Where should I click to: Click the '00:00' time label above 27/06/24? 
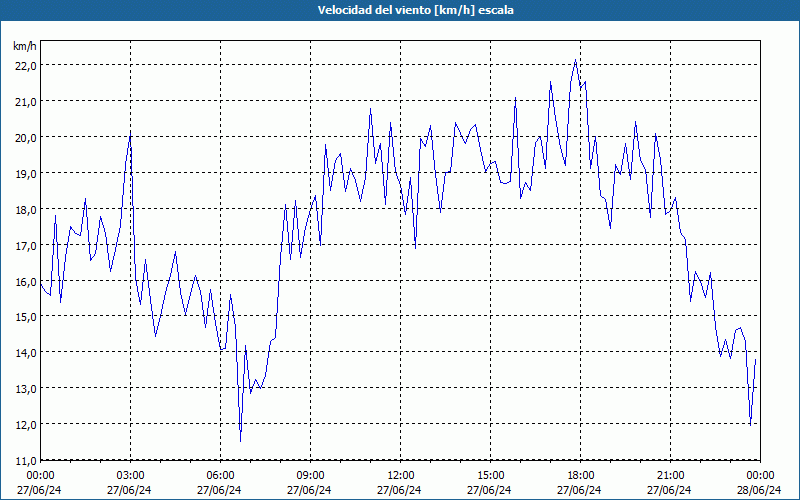point(40,475)
